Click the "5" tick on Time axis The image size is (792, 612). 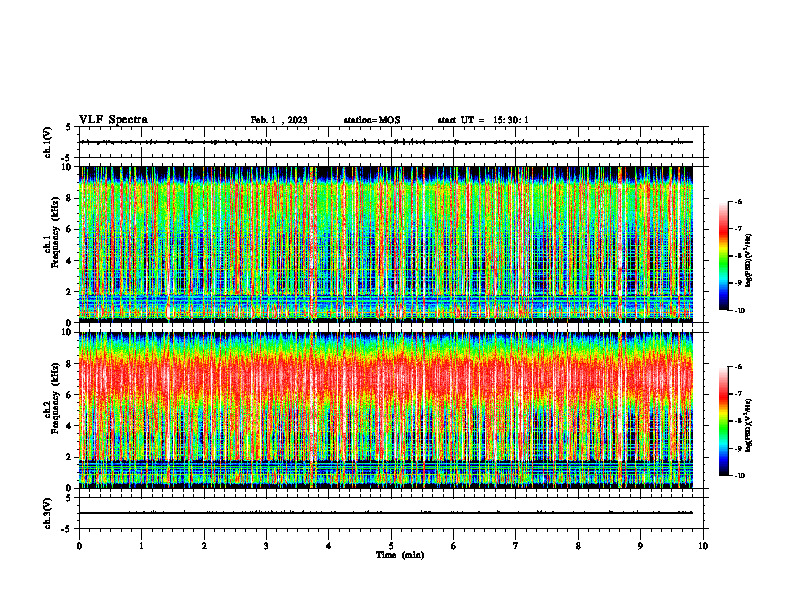click(x=391, y=546)
